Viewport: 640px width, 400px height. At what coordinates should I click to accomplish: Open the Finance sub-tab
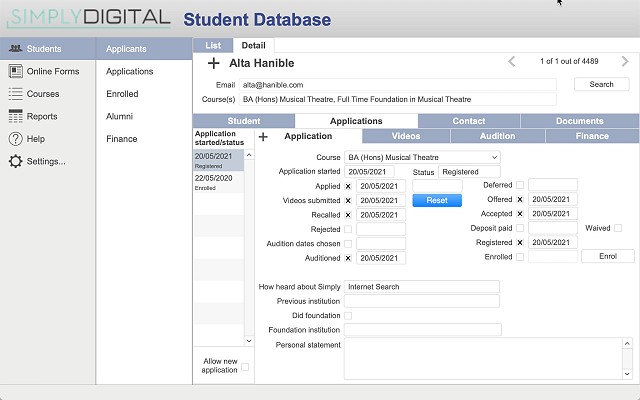click(592, 136)
